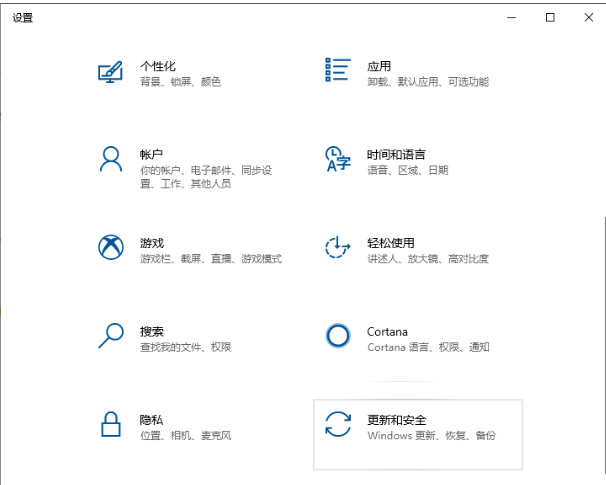Click the Privacy (隐私) padlock icon
This screenshot has height=485, width=606.
[x=110, y=424]
